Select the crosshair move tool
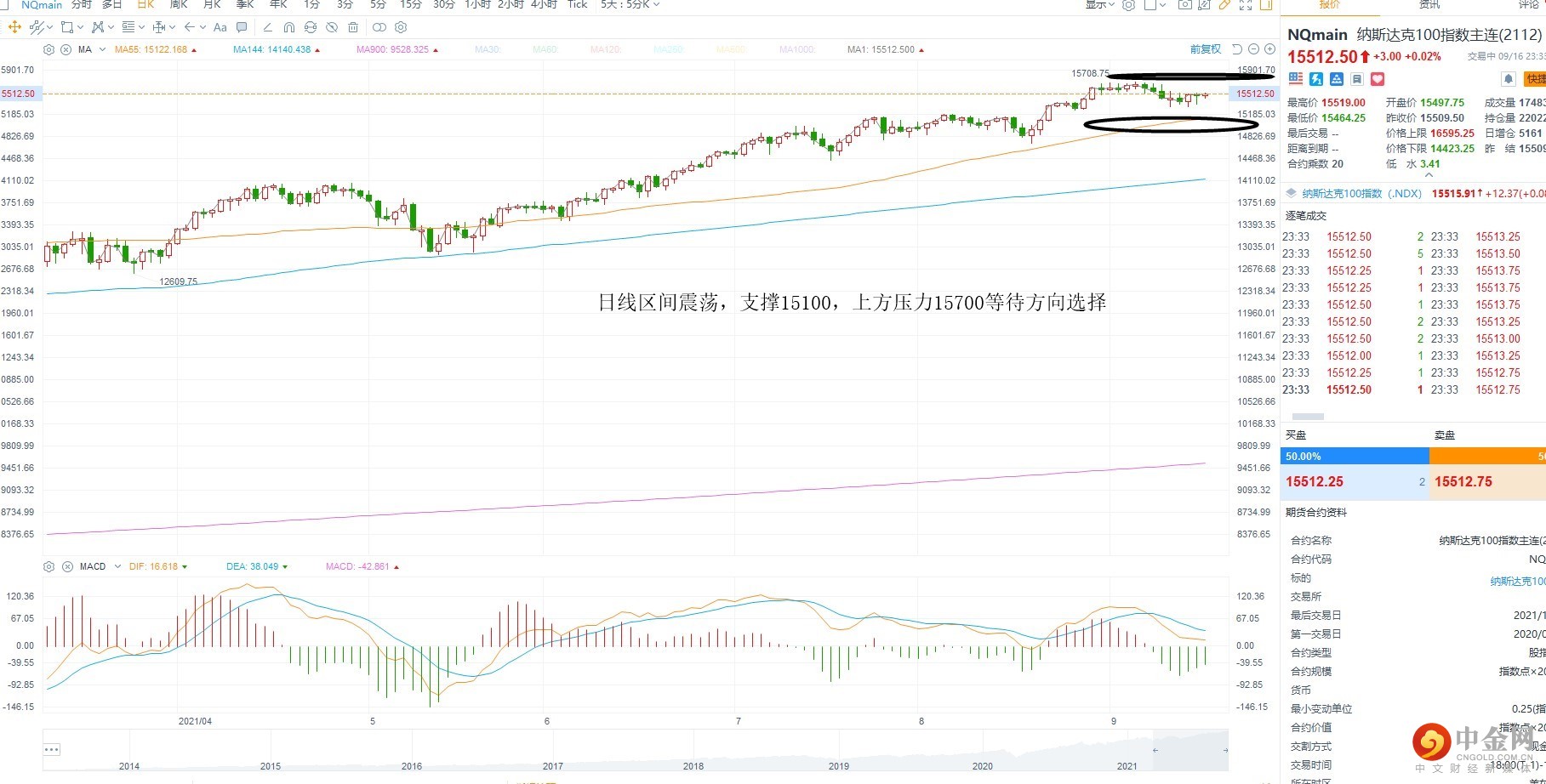Image resolution: width=1546 pixels, height=784 pixels. click(x=14, y=27)
